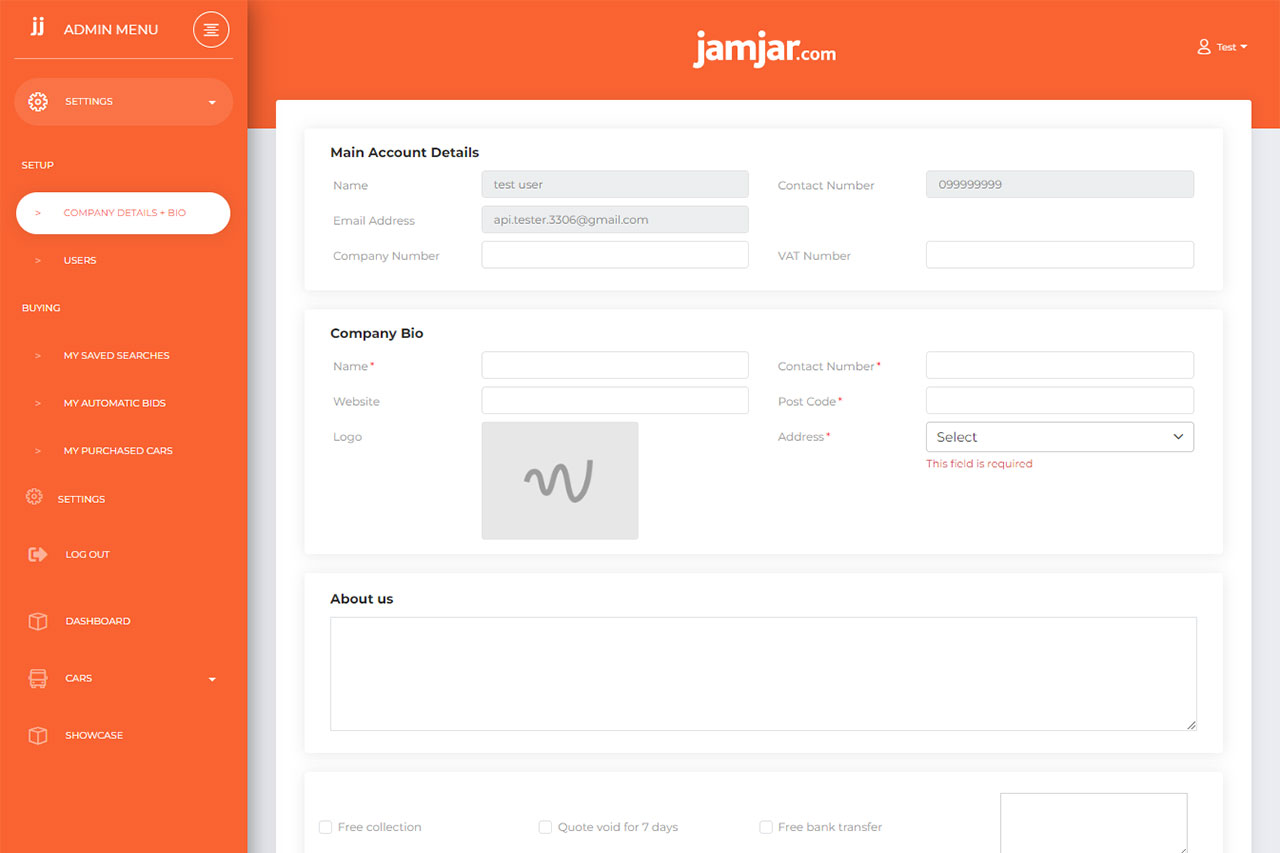Click the jamjar.com header logo
Viewport: 1280px width, 853px height.
point(765,49)
